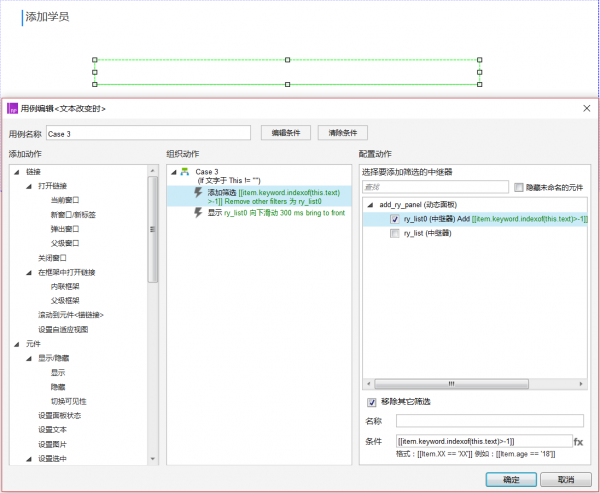This screenshot has width=600, height=493.
Task: Click left arrow of repeater list scrollbar
Action: [x=368, y=384]
